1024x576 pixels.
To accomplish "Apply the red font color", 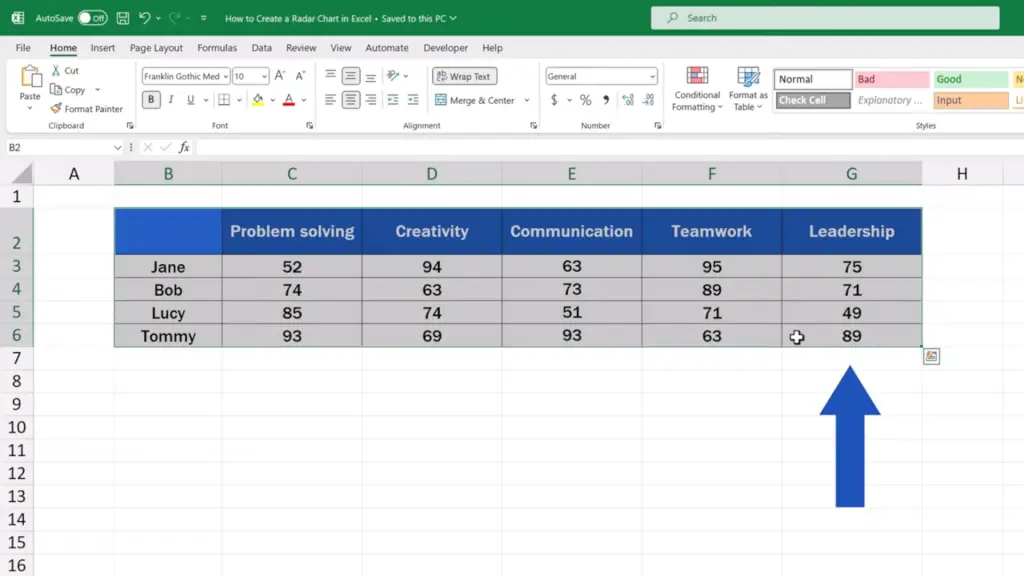I will tap(289, 100).
